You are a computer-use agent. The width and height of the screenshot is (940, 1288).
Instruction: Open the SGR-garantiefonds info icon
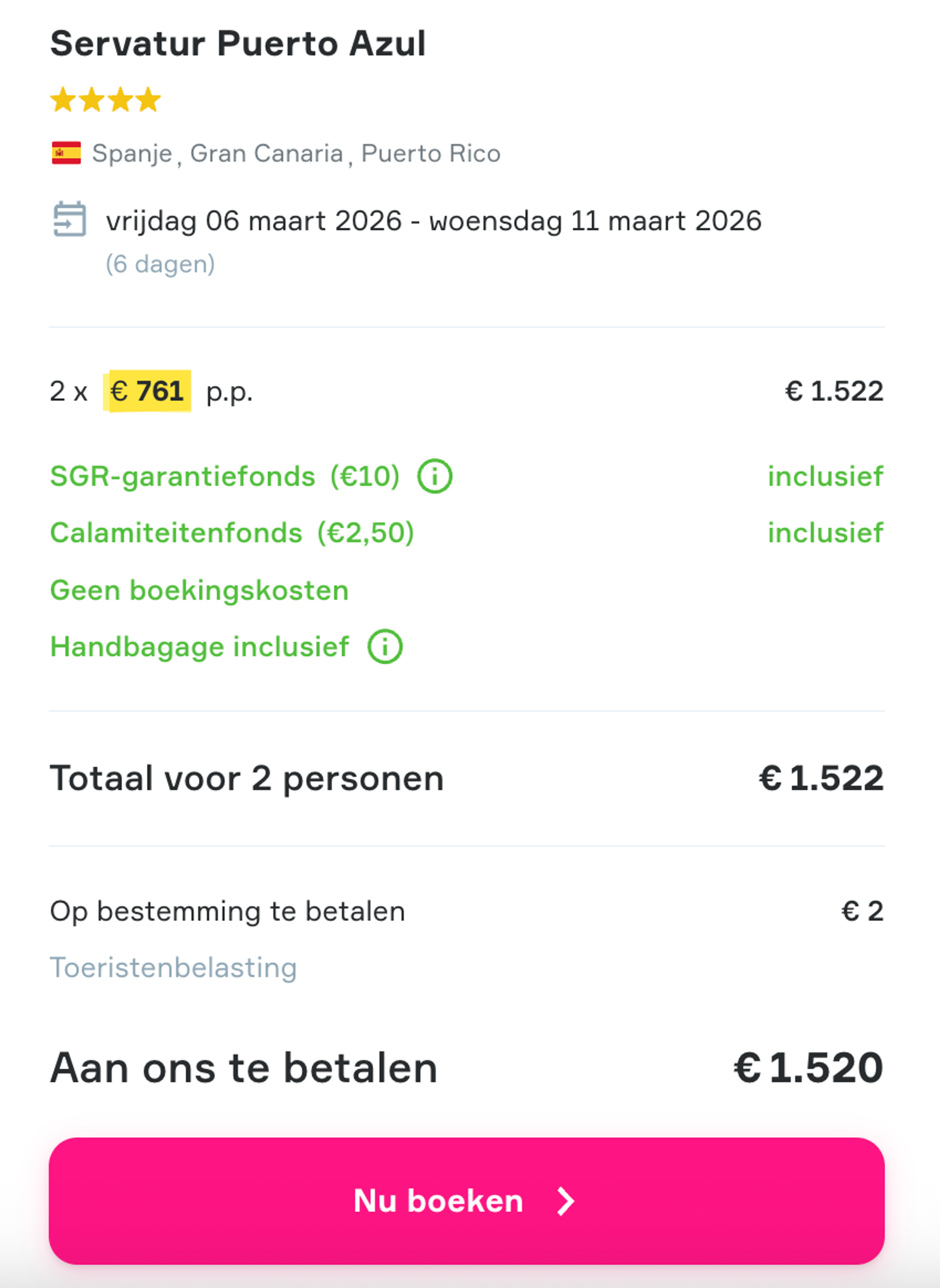pyautogui.click(x=434, y=476)
